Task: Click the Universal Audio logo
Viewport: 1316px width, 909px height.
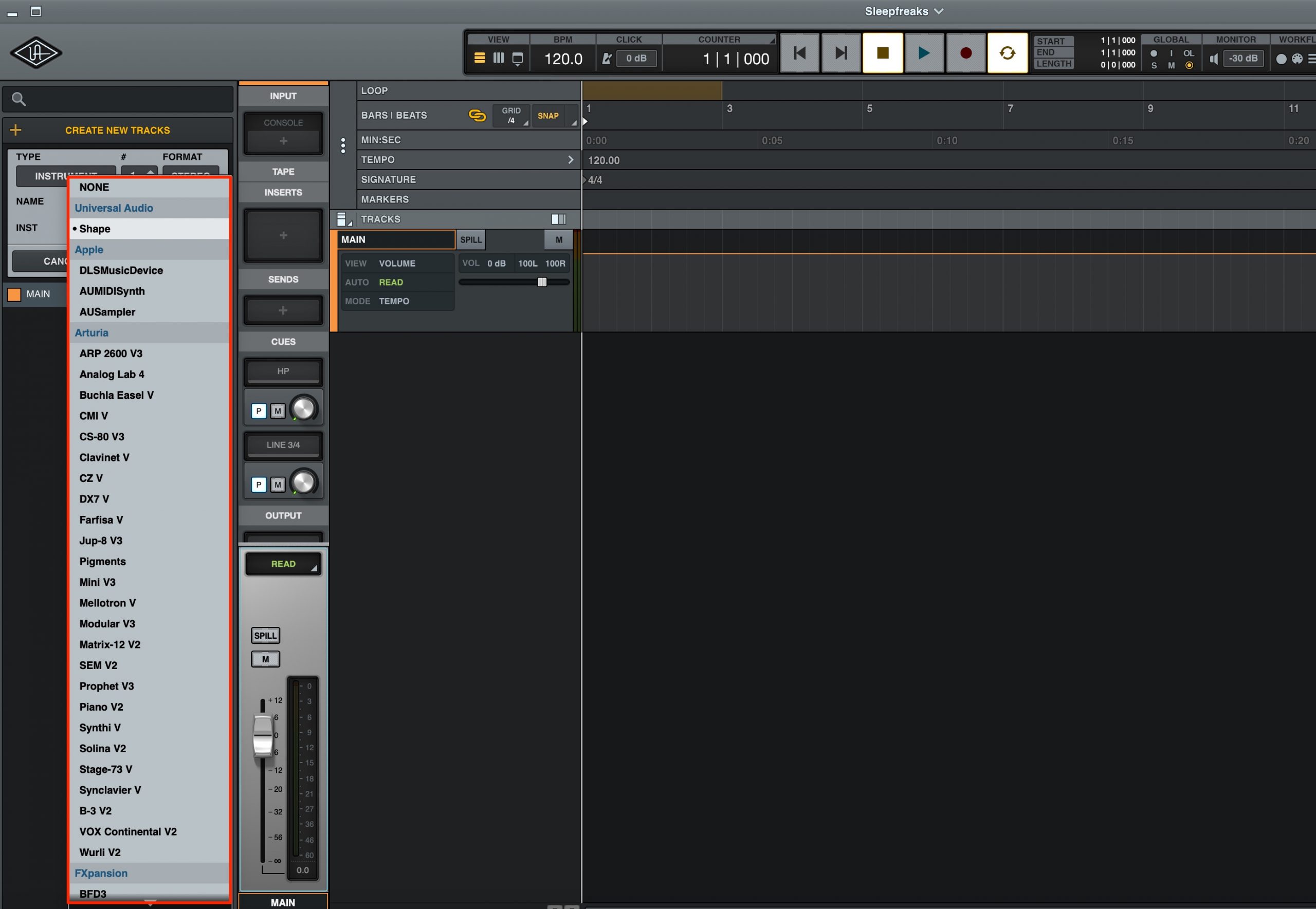Action: (36, 53)
